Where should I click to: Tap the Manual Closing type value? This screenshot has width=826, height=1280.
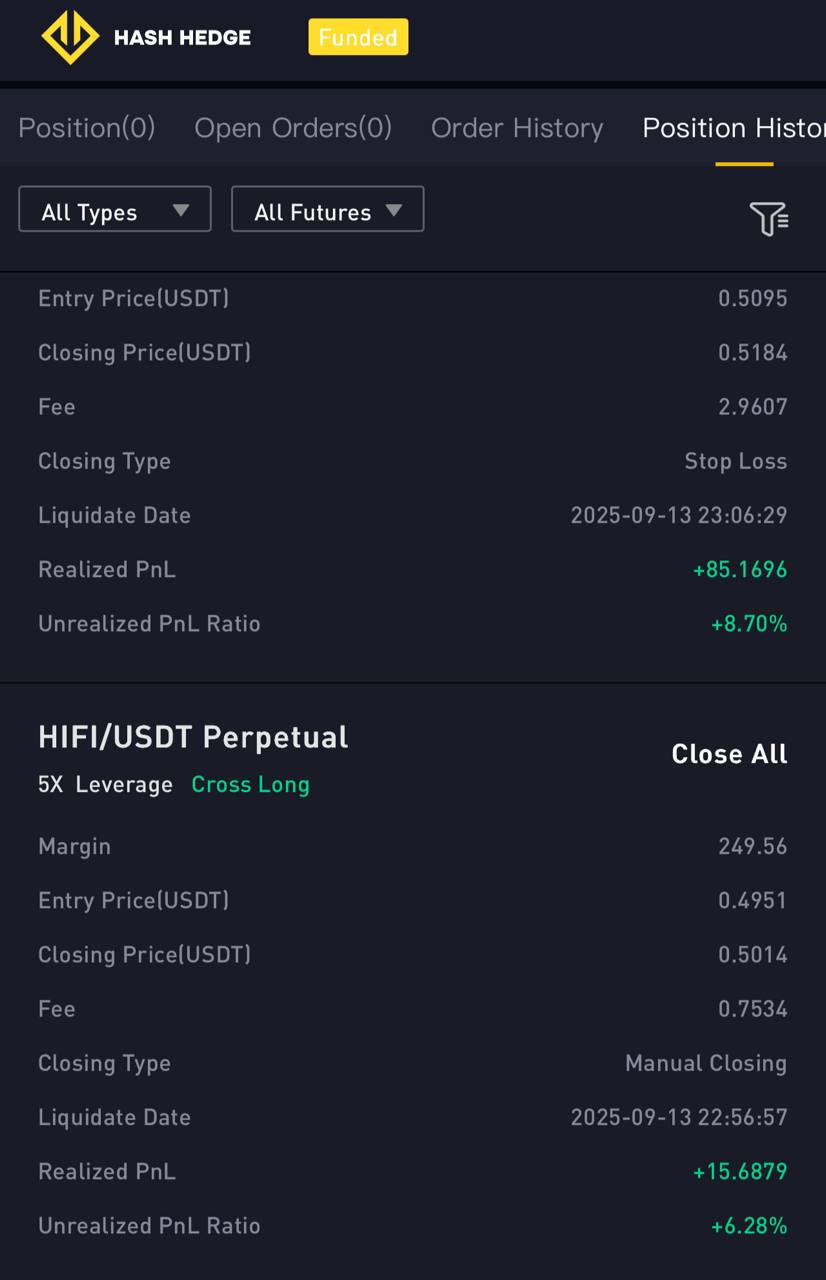point(706,1063)
